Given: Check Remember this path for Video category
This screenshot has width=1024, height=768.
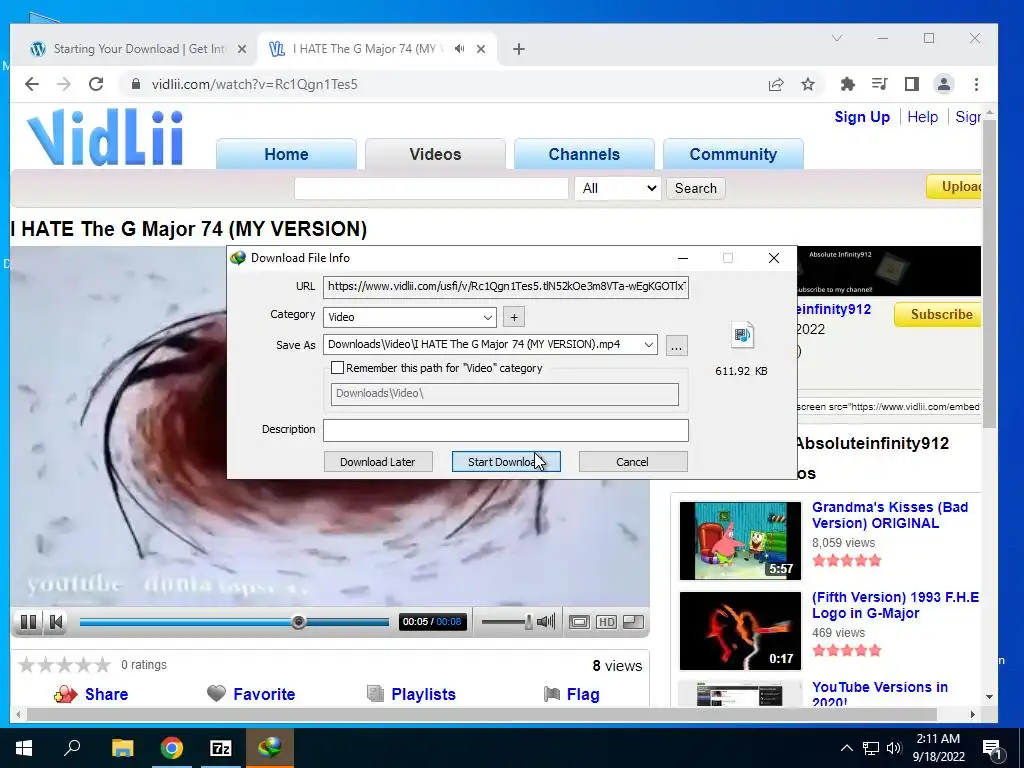Looking at the screenshot, I should (x=337, y=368).
